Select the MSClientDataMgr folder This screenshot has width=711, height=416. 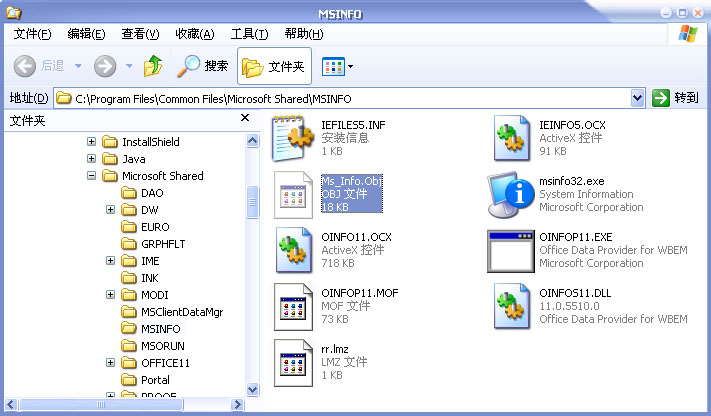(x=172, y=312)
